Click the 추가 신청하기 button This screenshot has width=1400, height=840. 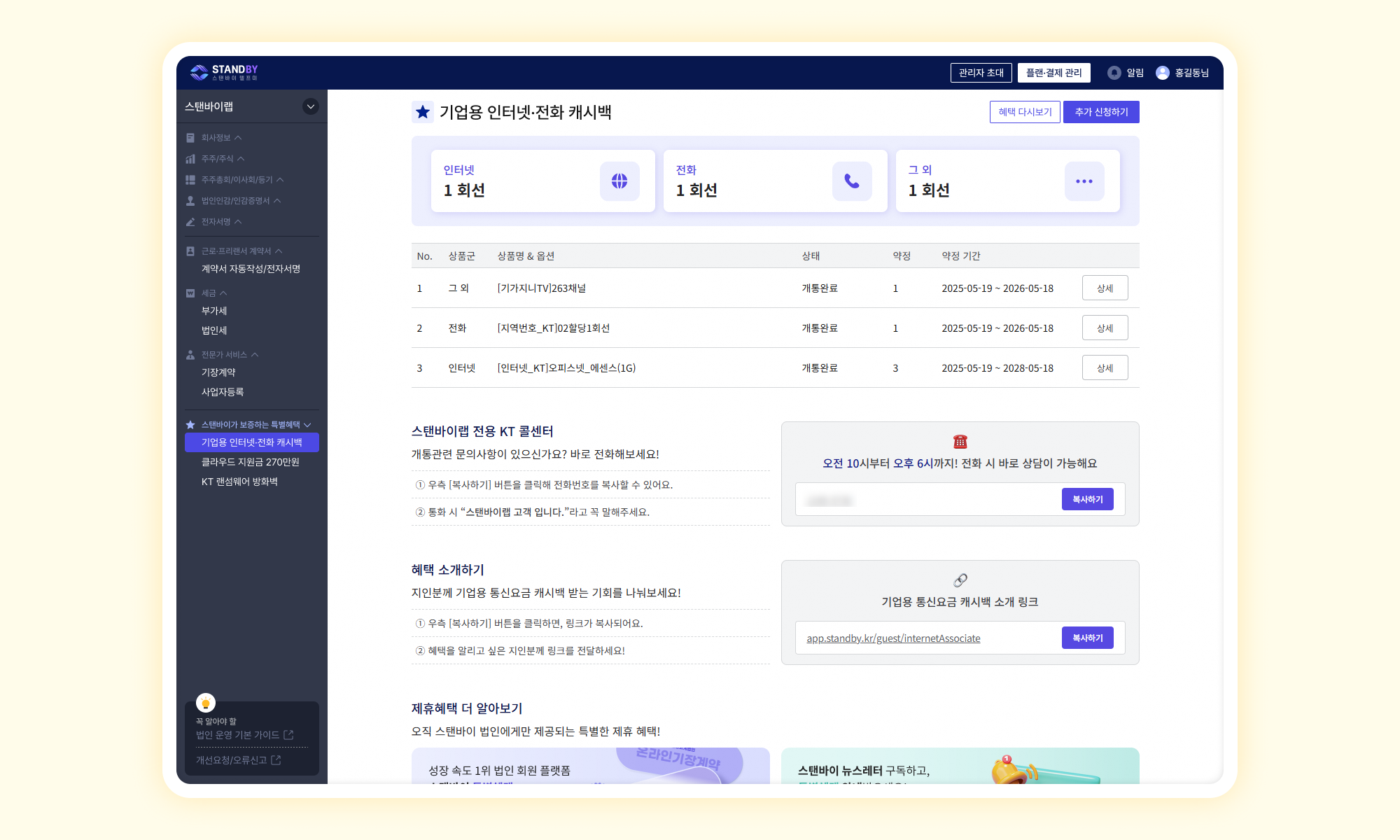pos(1100,112)
